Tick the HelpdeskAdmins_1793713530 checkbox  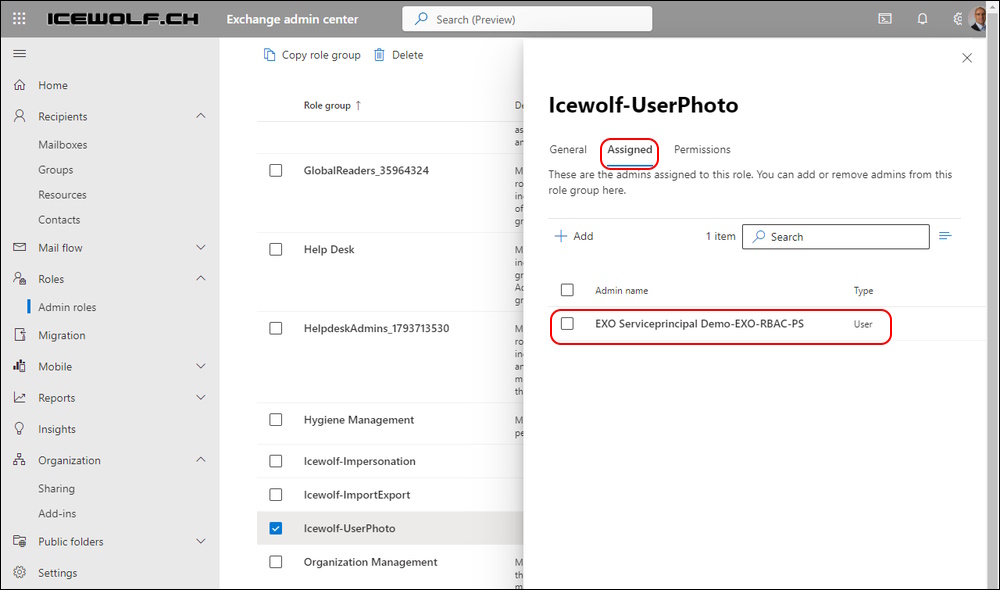point(276,328)
